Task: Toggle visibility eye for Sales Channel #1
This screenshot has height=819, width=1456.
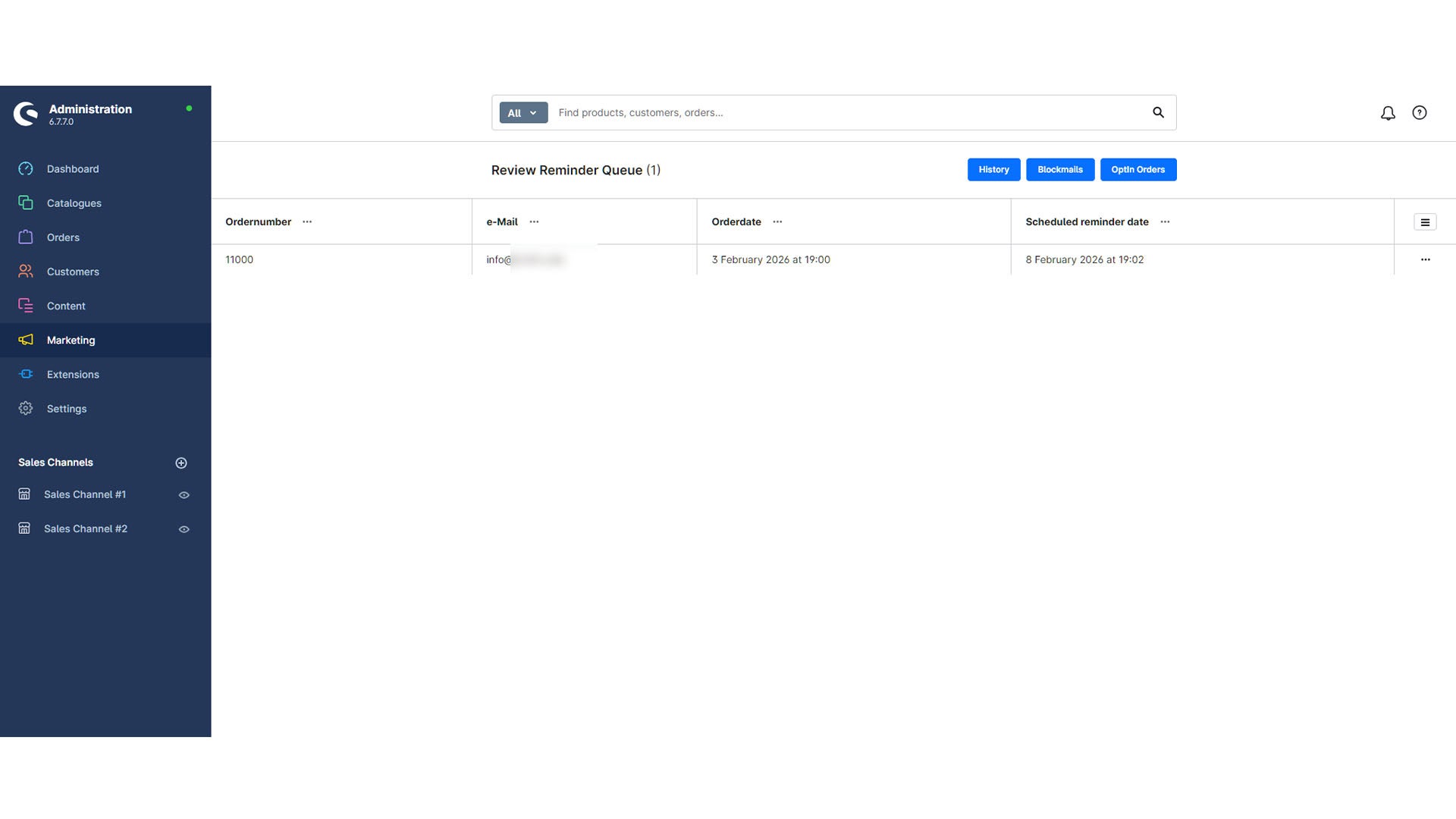Action: [x=184, y=494]
